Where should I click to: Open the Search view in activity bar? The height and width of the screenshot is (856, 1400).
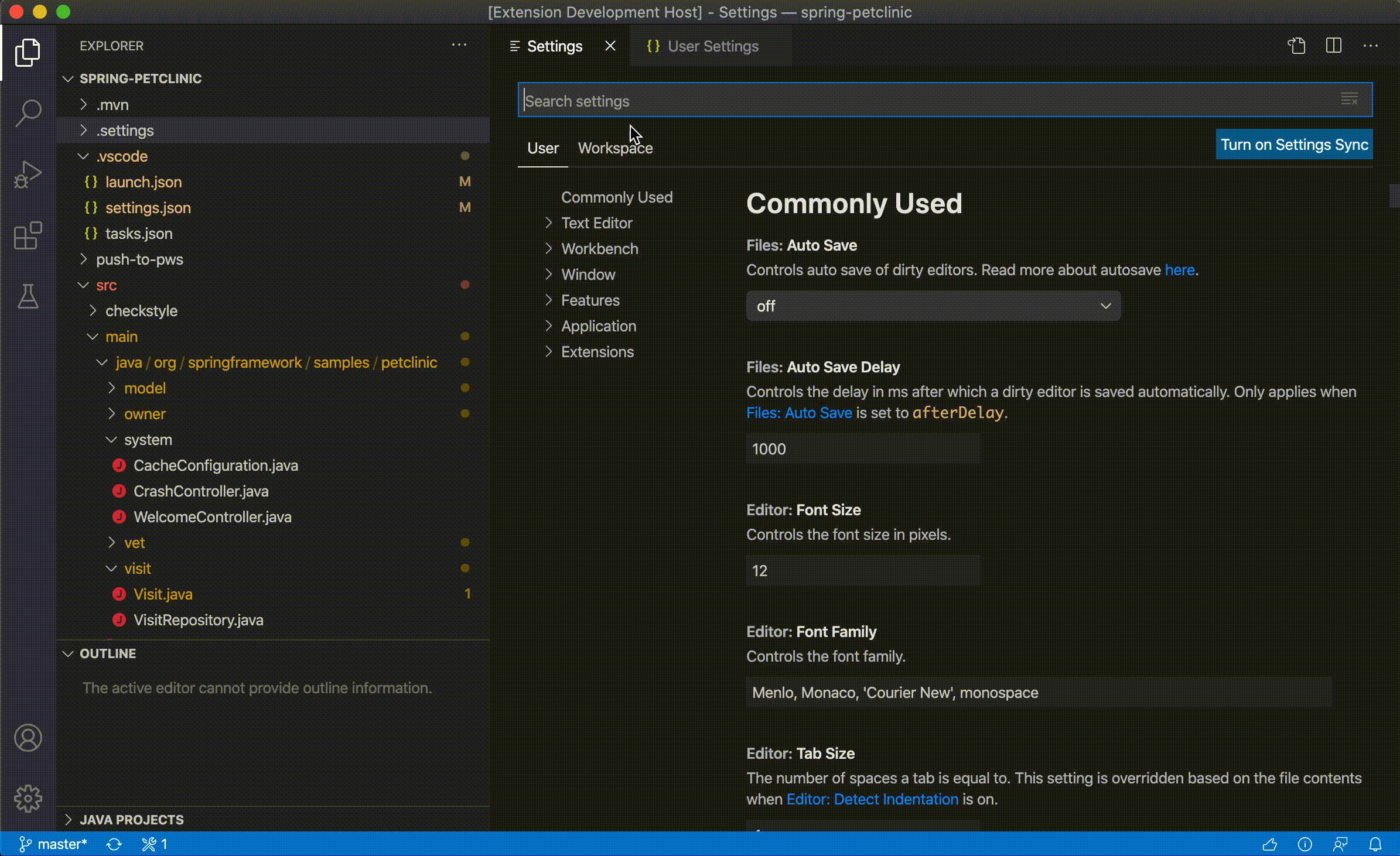[28, 112]
